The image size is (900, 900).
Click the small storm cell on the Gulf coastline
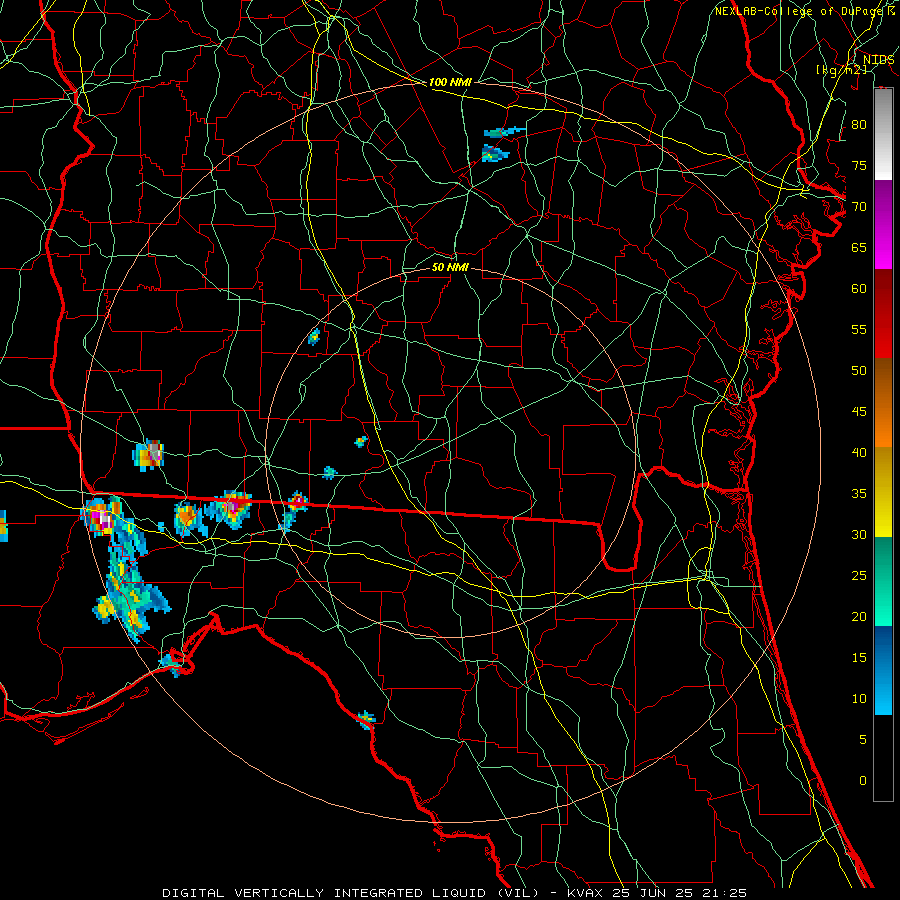point(366,719)
